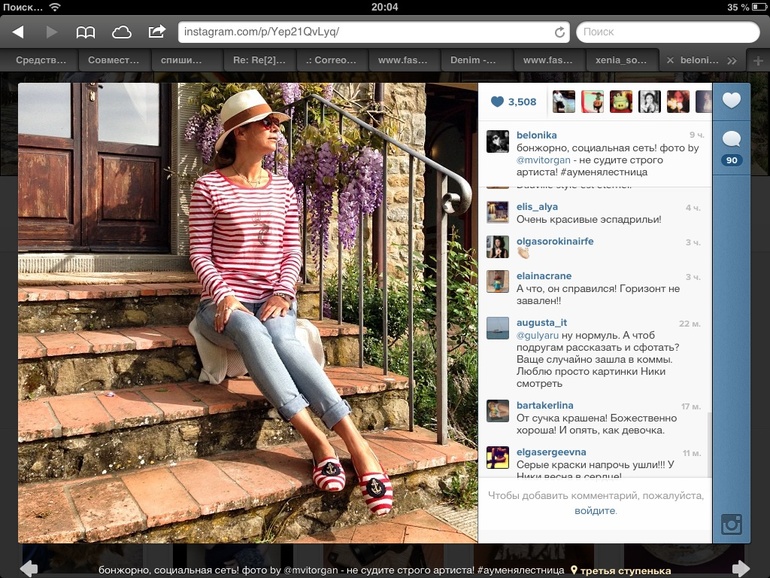Click the Instagram camera logo icon
This screenshot has height=578, width=770.
tap(731, 524)
